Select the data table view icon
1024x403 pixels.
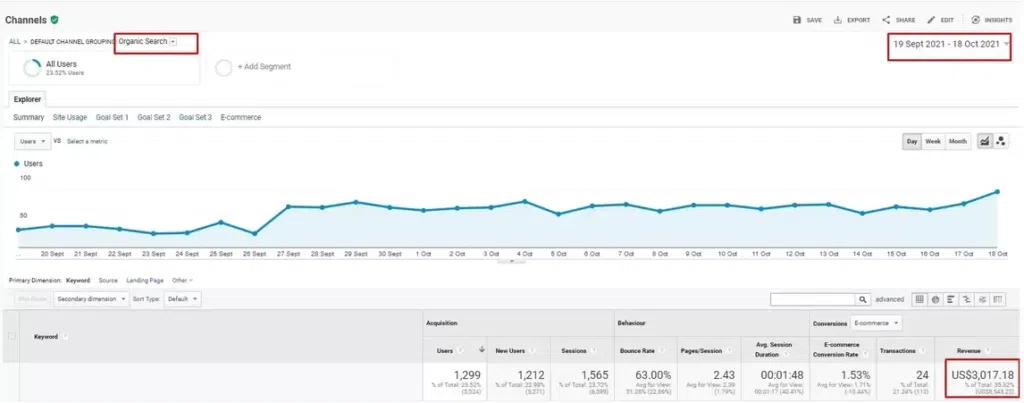[x=916, y=299]
